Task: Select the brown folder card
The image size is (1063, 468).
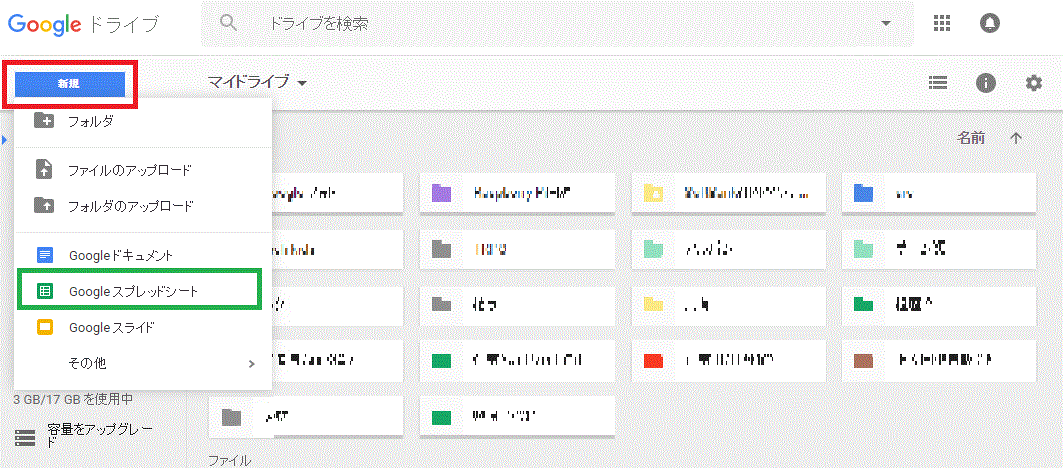Action: (x=939, y=360)
